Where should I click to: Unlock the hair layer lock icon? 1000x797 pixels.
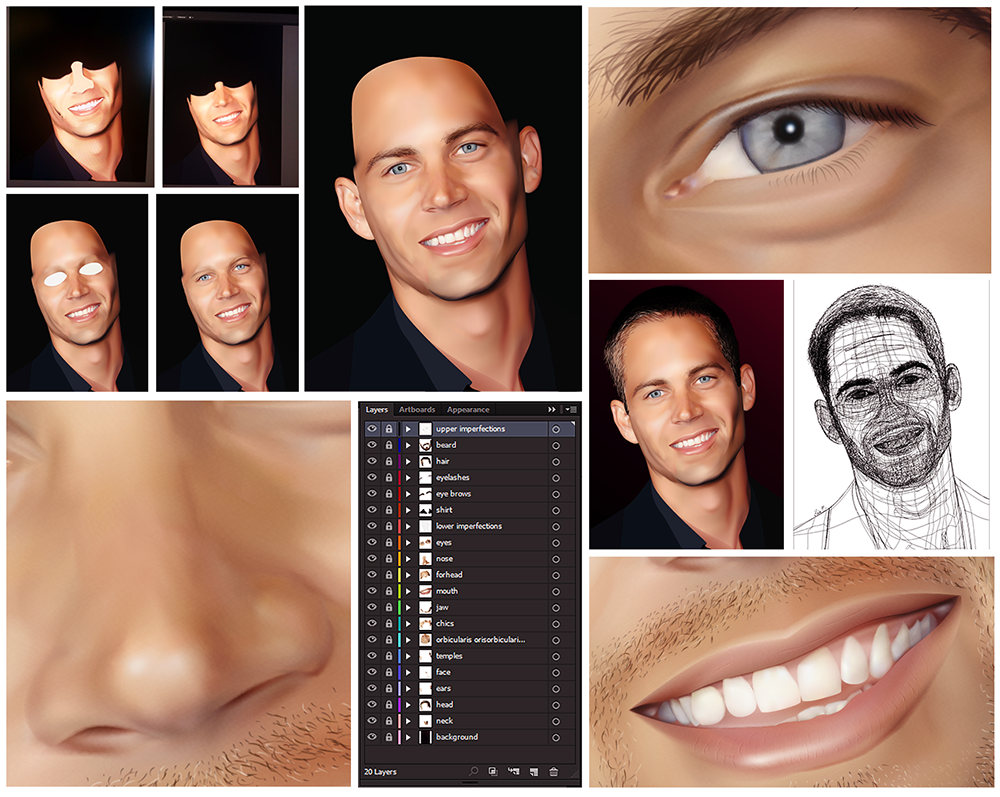click(388, 461)
